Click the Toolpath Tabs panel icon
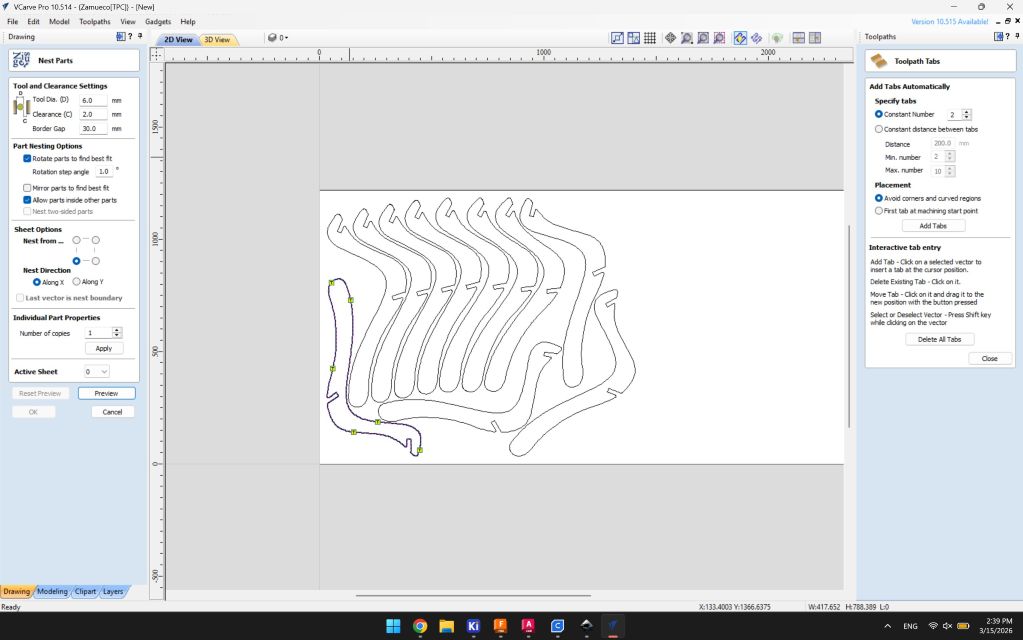 tap(878, 60)
